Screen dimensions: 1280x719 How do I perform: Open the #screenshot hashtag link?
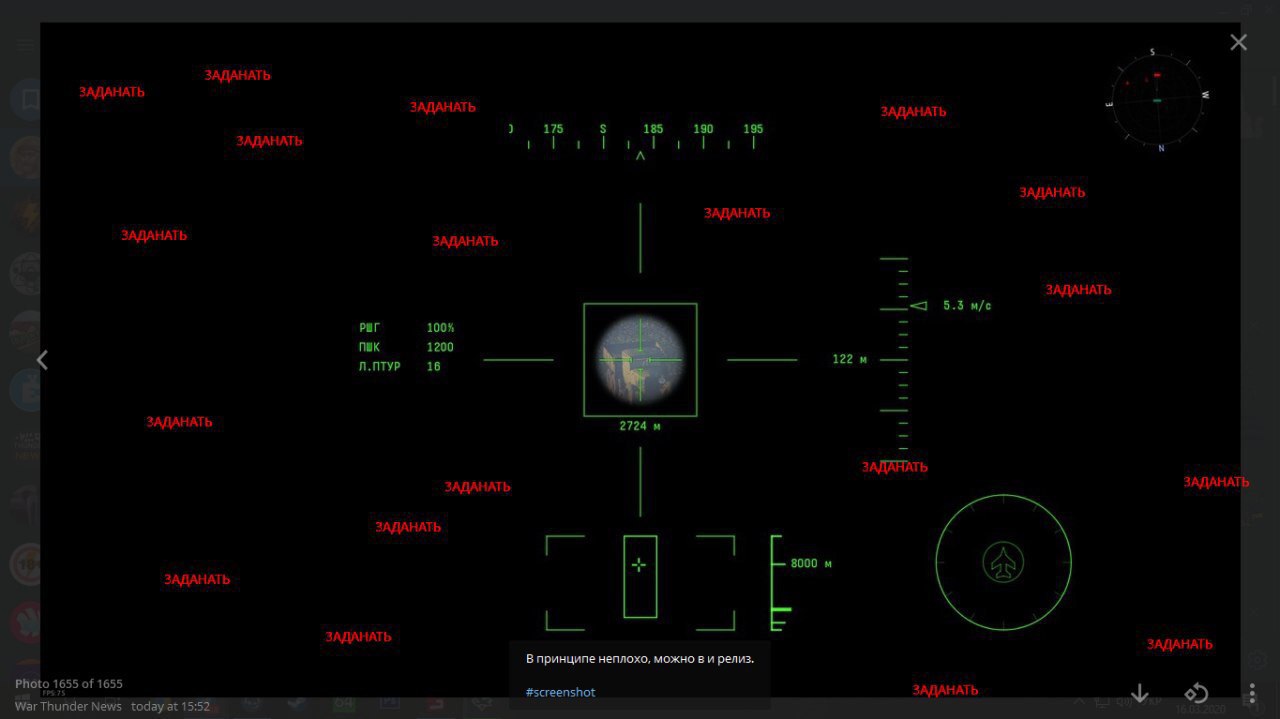[x=560, y=692]
